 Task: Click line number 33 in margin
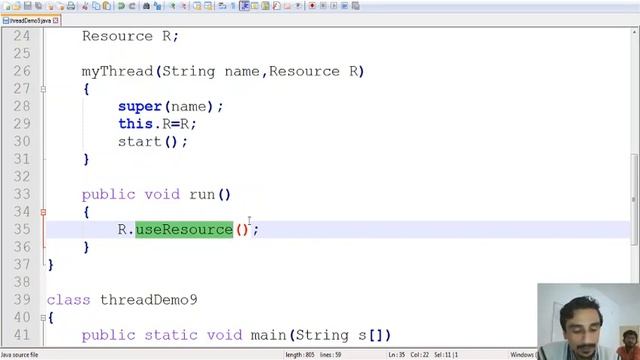click(22, 194)
